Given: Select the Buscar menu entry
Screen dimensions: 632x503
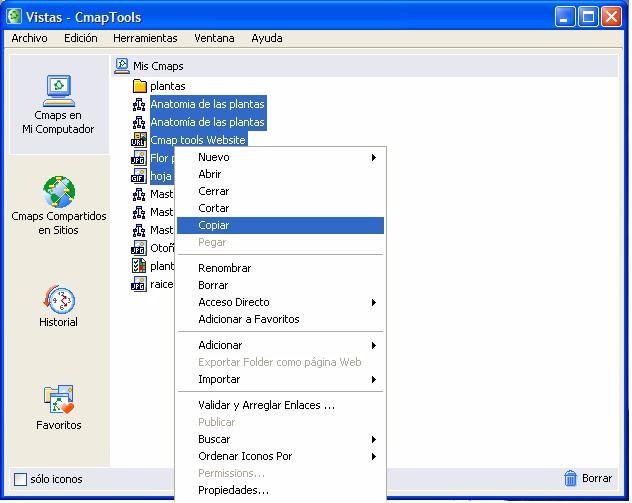Looking at the screenshot, I should click(x=281, y=439).
